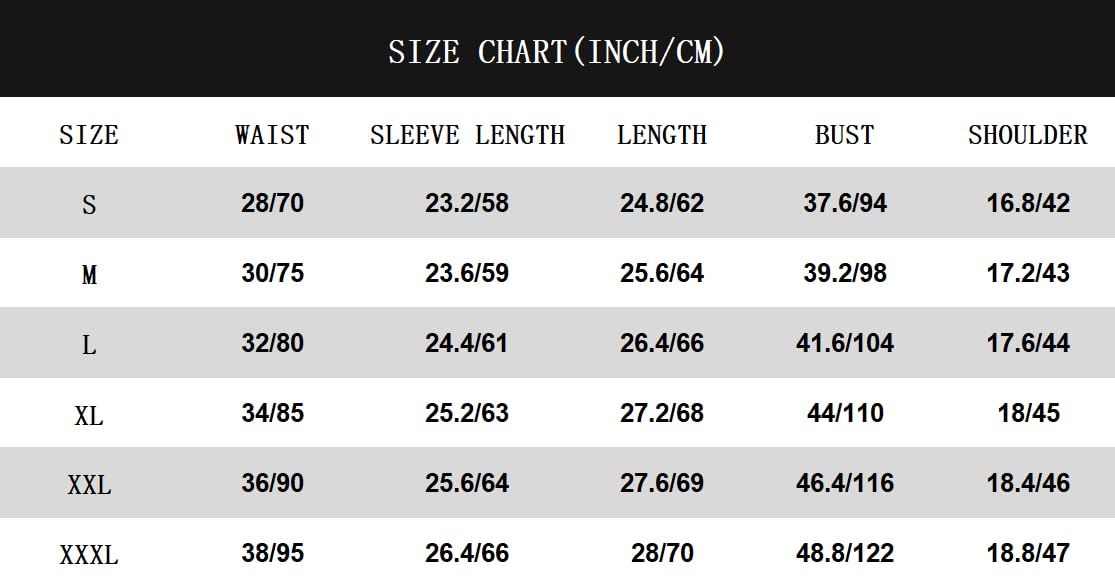Screen dimensions: 1115x586
Task: Click sleeve length value 23.6/59
Action: click(x=467, y=273)
